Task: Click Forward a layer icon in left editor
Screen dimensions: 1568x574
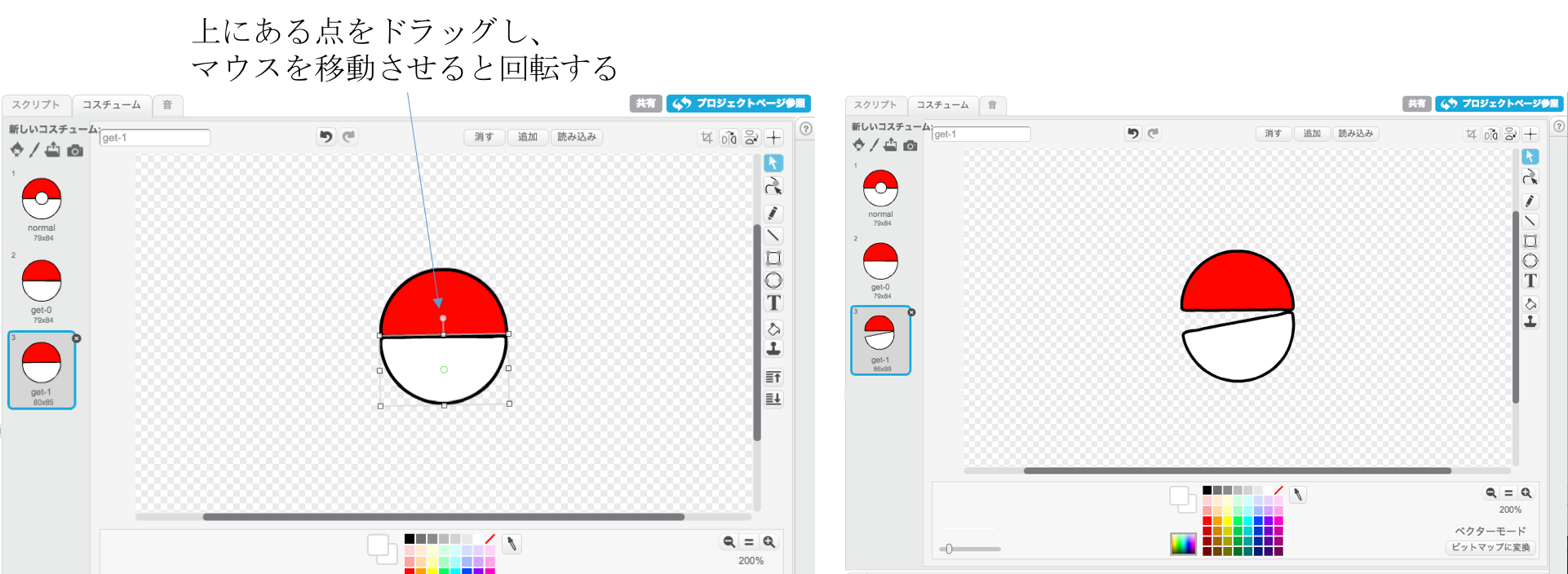Action: 773,377
